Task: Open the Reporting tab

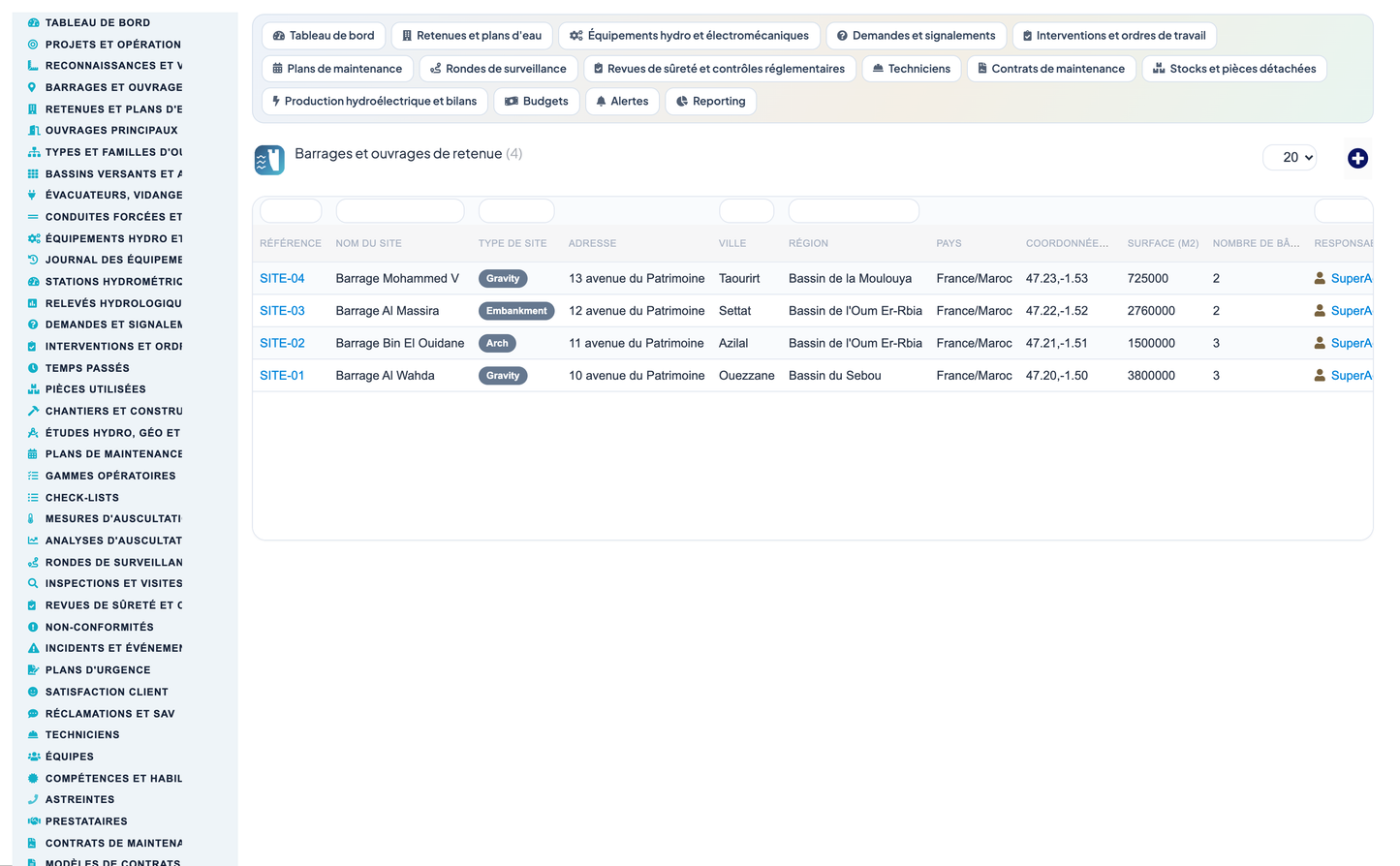Action: [710, 102]
